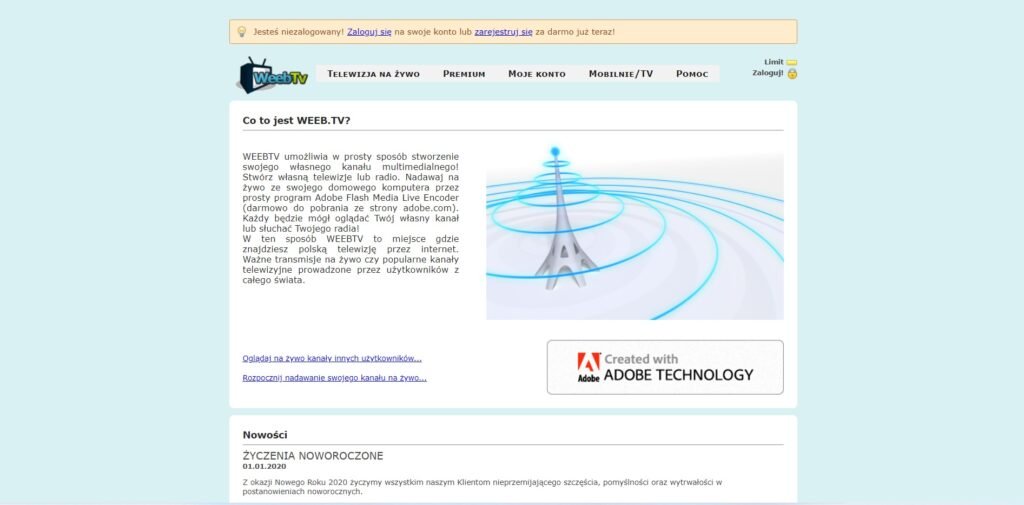Click the broadcasting tower image
The height and width of the screenshot is (505, 1024).
tap(635, 232)
